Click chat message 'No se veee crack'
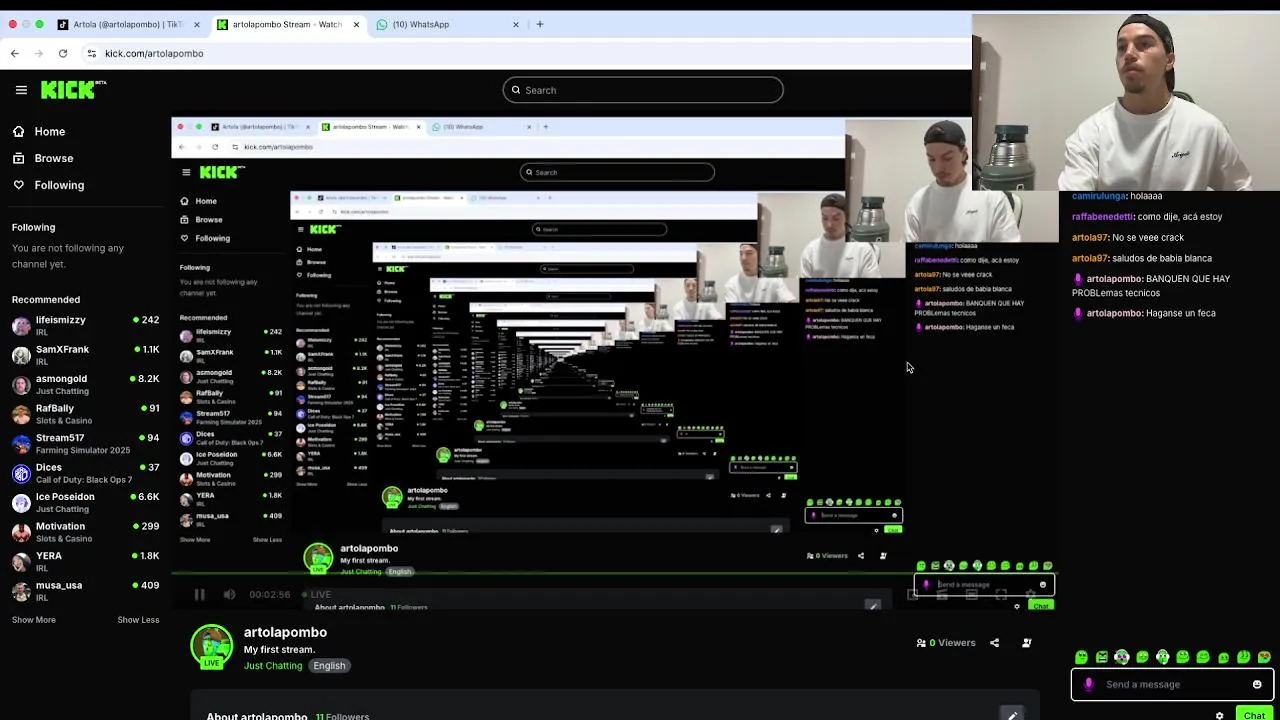This screenshot has width=1280, height=720. coord(1148,238)
